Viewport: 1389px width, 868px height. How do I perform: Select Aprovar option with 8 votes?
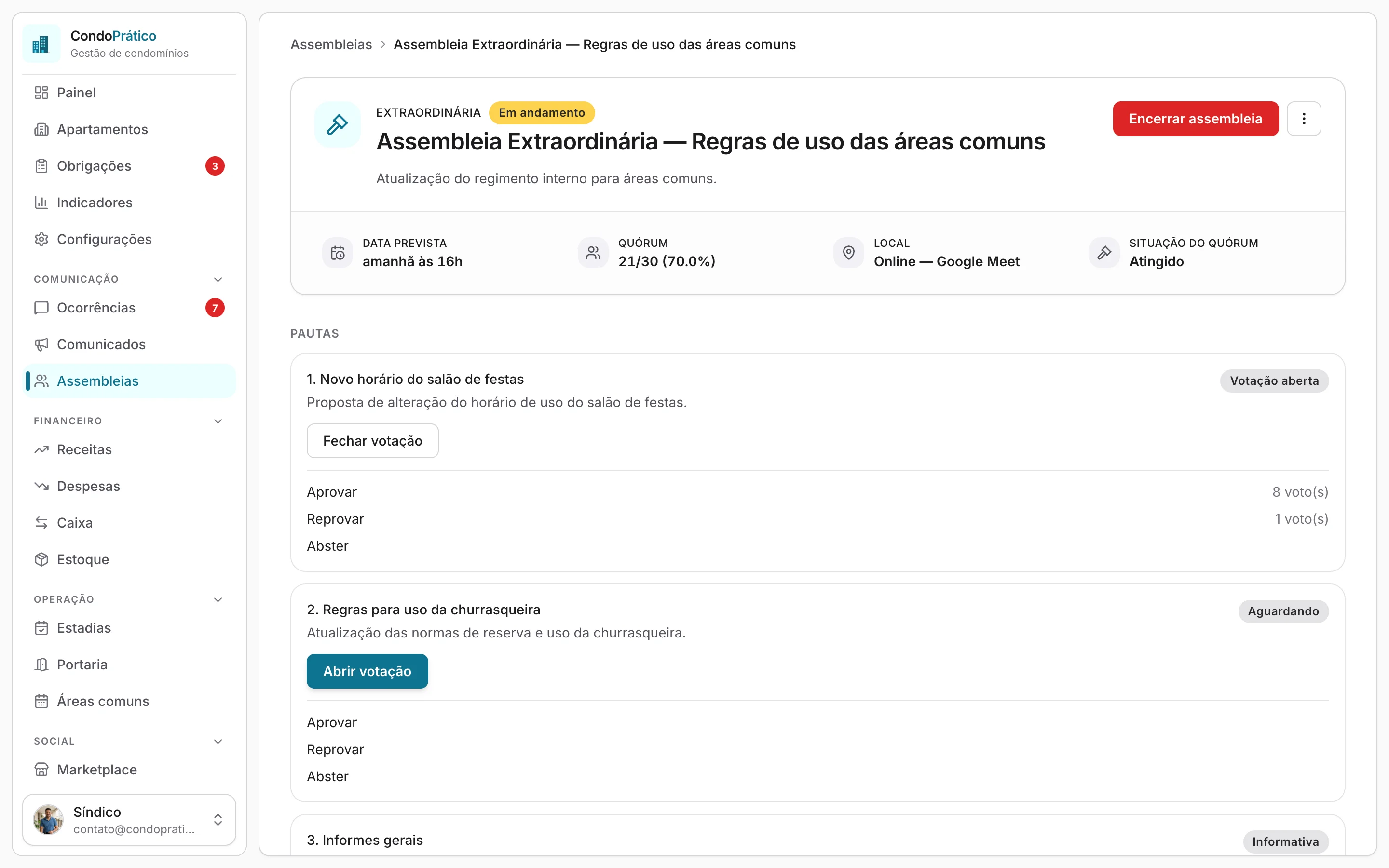coord(817,492)
